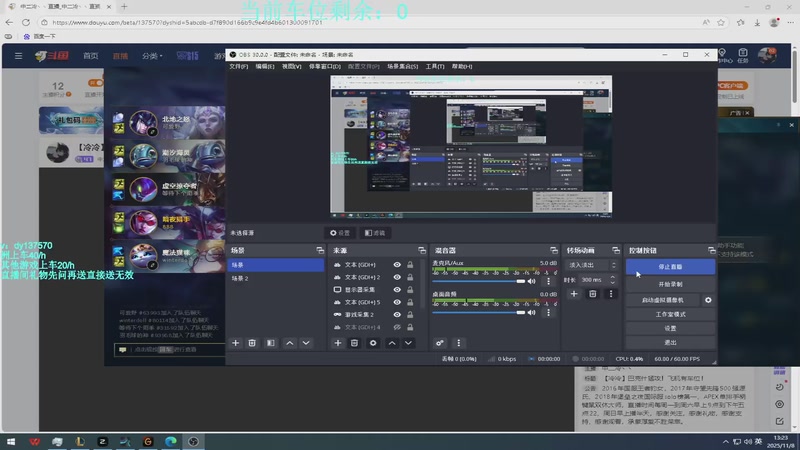
Task: Click the source 设置 properties button
Action: (340, 233)
